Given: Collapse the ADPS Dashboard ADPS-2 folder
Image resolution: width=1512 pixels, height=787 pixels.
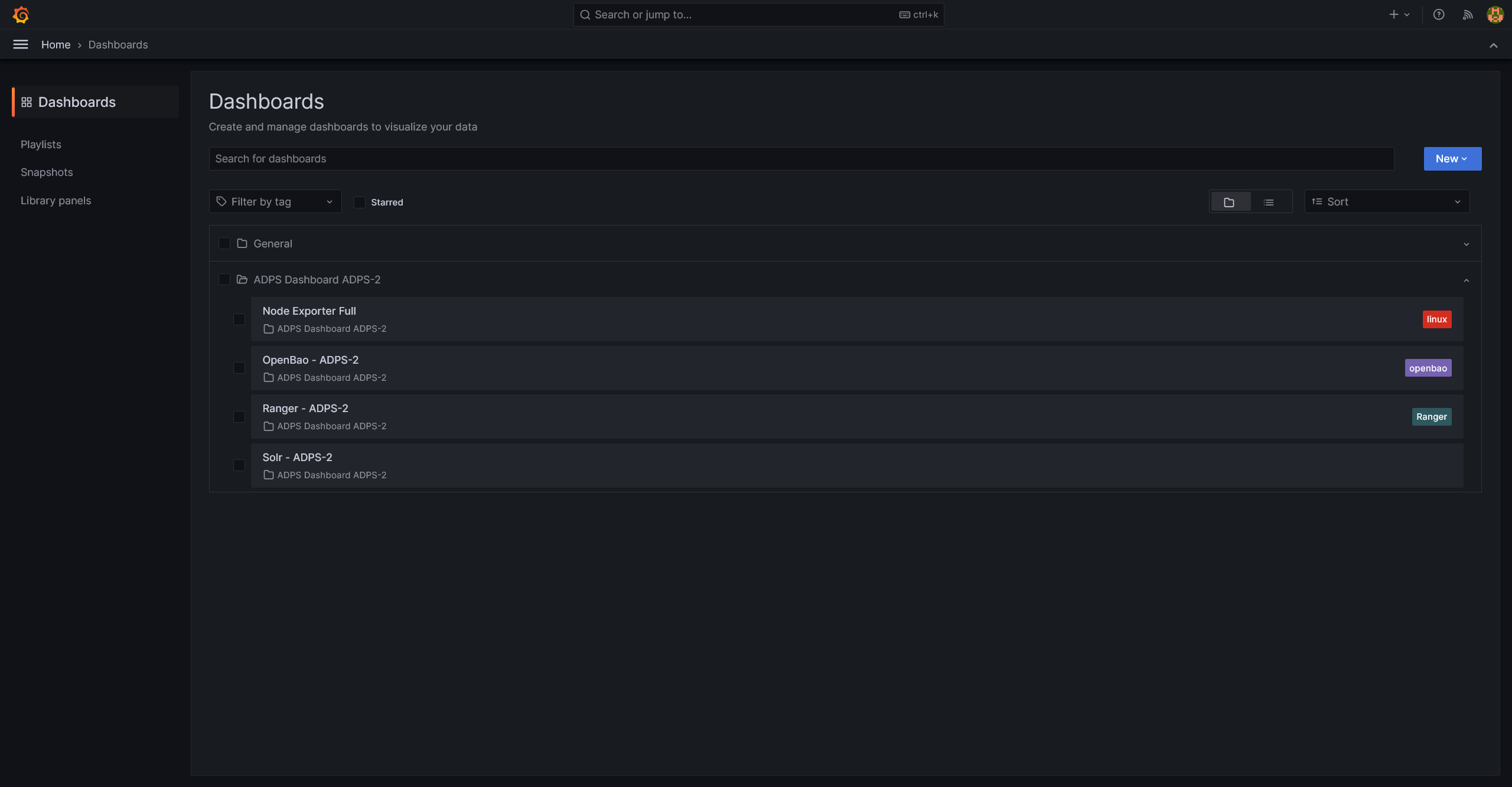Looking at the screenshot, I should [1467, 280].
